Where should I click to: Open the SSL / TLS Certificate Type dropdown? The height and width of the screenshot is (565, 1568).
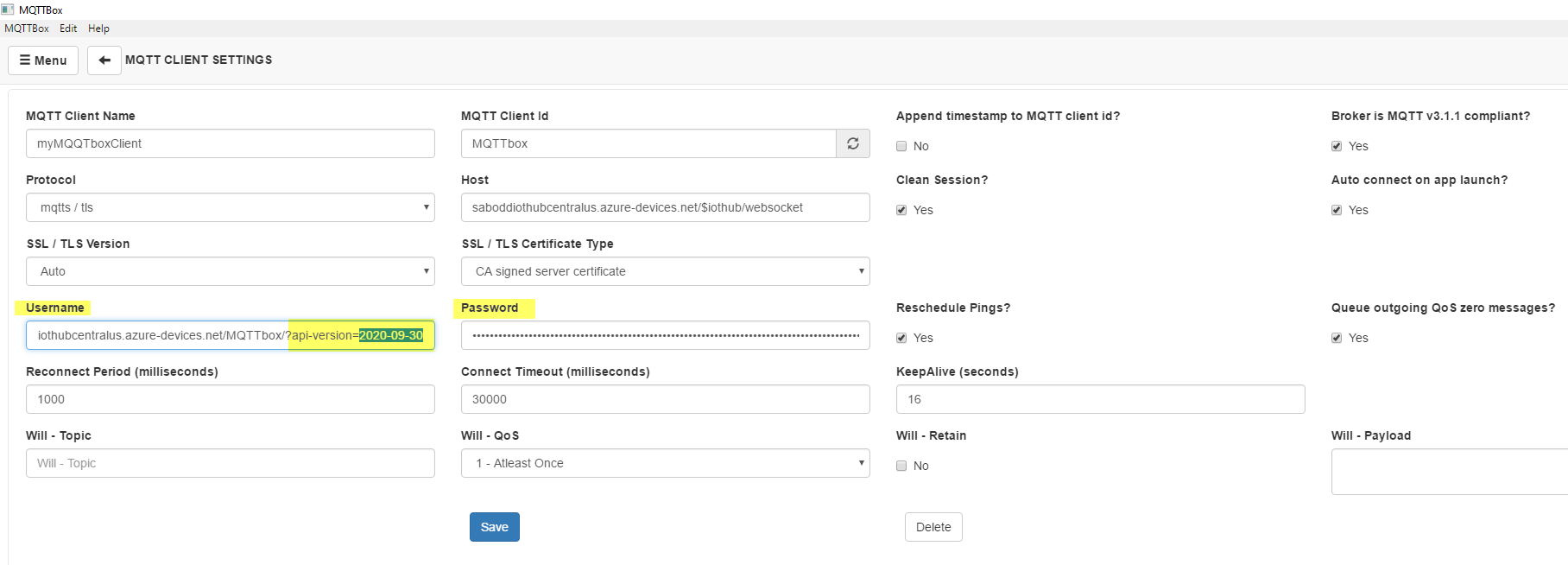click(666, 271)
